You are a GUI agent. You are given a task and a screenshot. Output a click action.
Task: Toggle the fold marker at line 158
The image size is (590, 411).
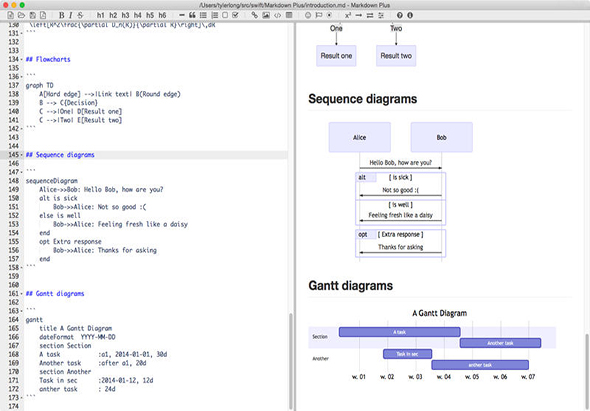coord(21,268)
